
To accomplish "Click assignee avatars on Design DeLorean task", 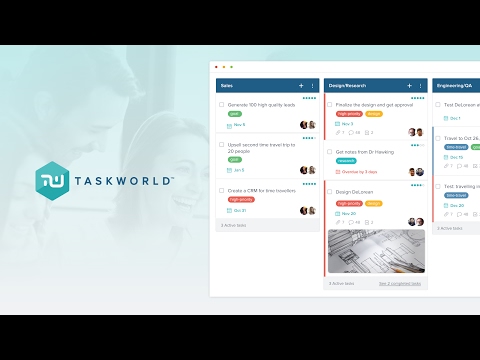I will (416, 222).
